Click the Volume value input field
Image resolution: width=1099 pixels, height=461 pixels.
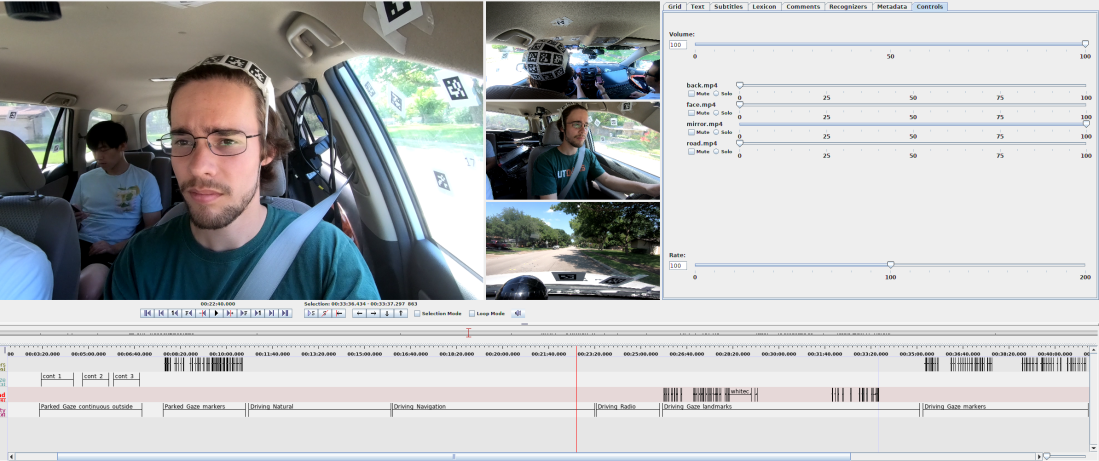point(677,45)
